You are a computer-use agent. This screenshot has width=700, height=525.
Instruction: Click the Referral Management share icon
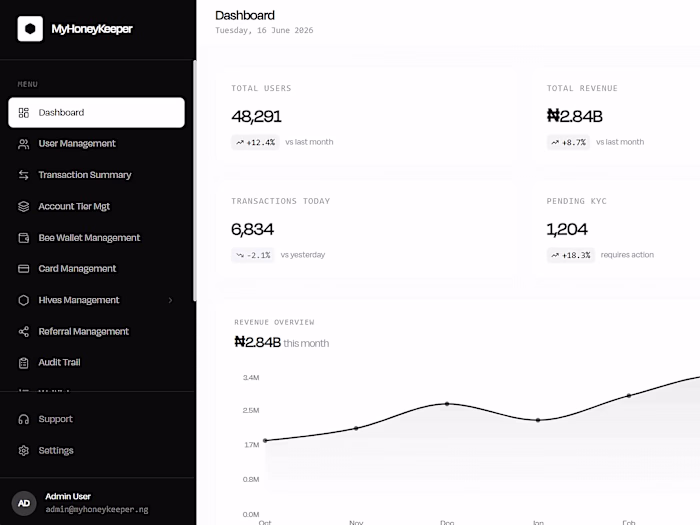pyautogui.click(x=24, y=332)
